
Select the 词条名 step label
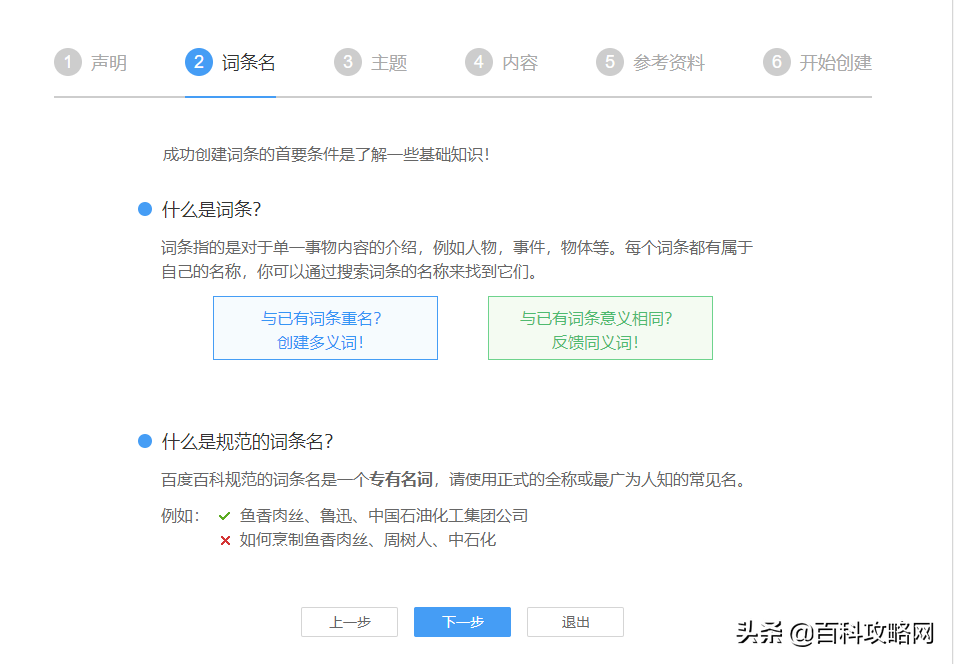pyautogui.click(x=248, y=63)
